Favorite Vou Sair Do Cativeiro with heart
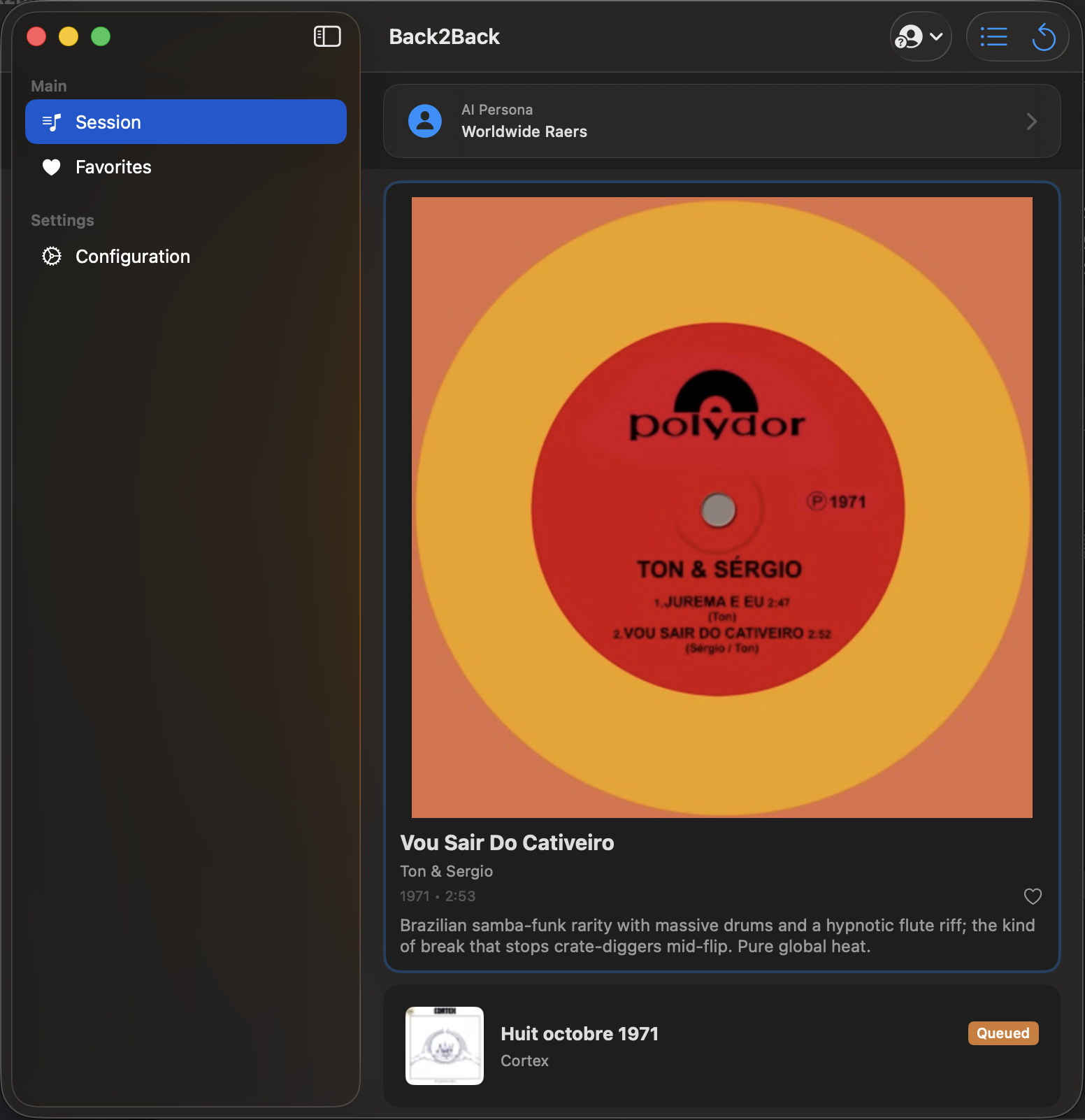This screenshot has width=1085, height=1120. [x=1033, y=896]
